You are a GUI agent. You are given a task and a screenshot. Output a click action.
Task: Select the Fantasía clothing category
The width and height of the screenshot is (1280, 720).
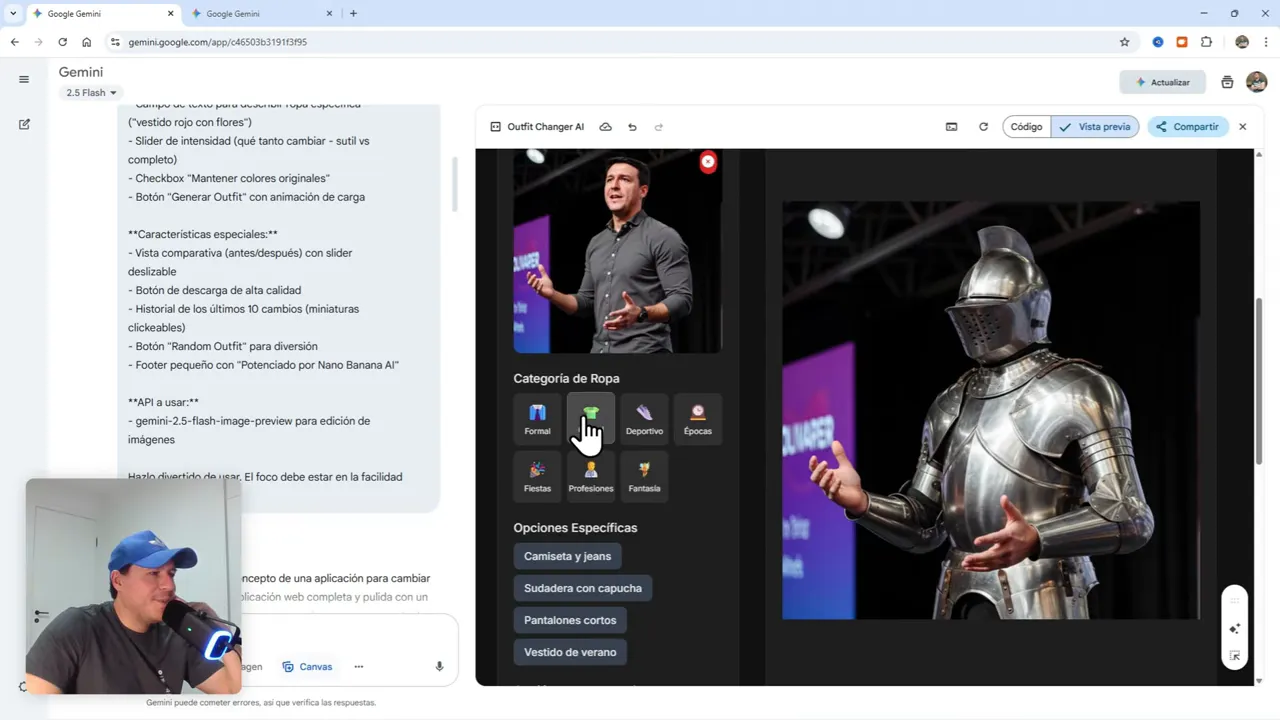click(644, 476)
